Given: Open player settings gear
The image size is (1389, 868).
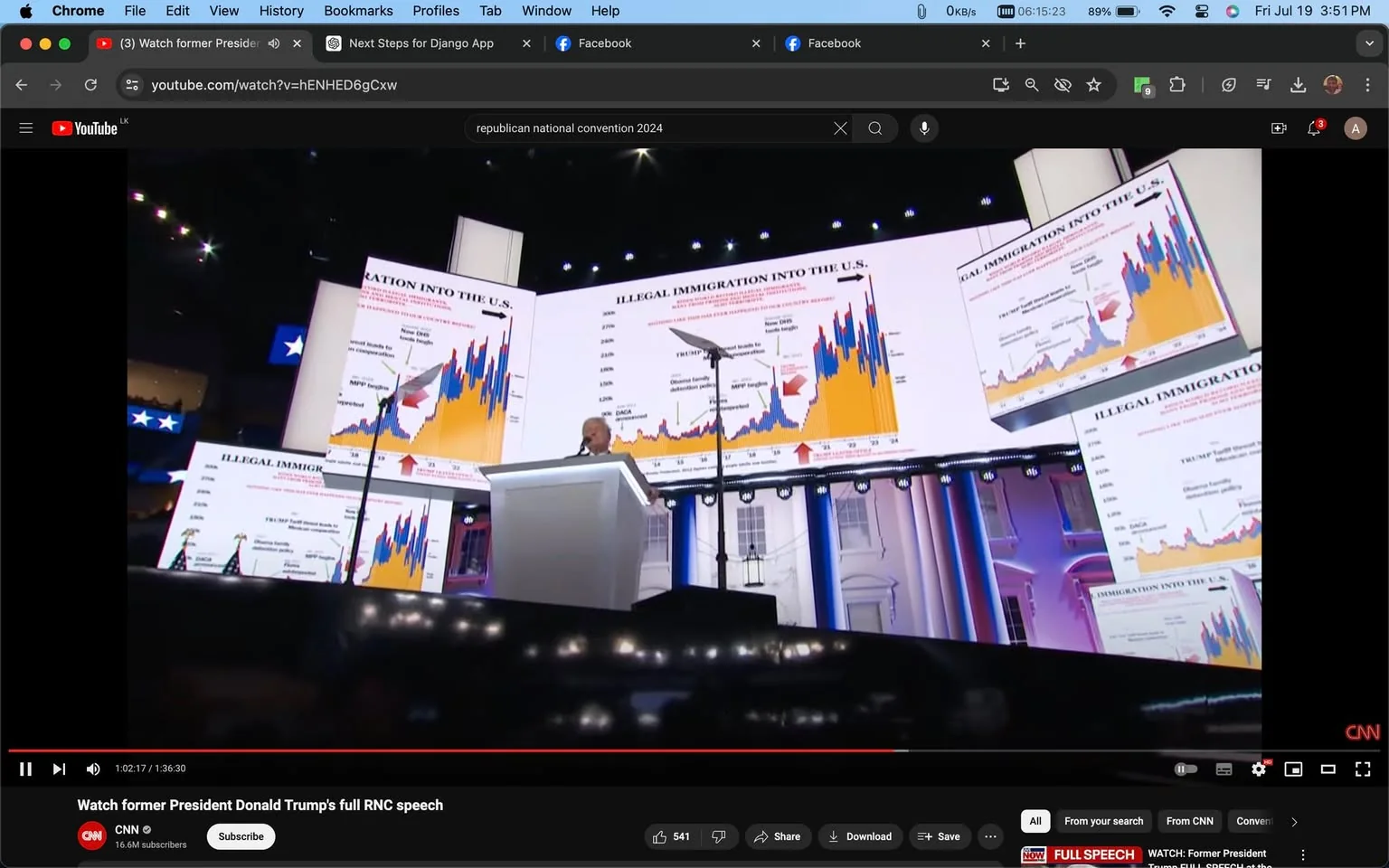Looking at the screenshot, I should pos(1259,769).
